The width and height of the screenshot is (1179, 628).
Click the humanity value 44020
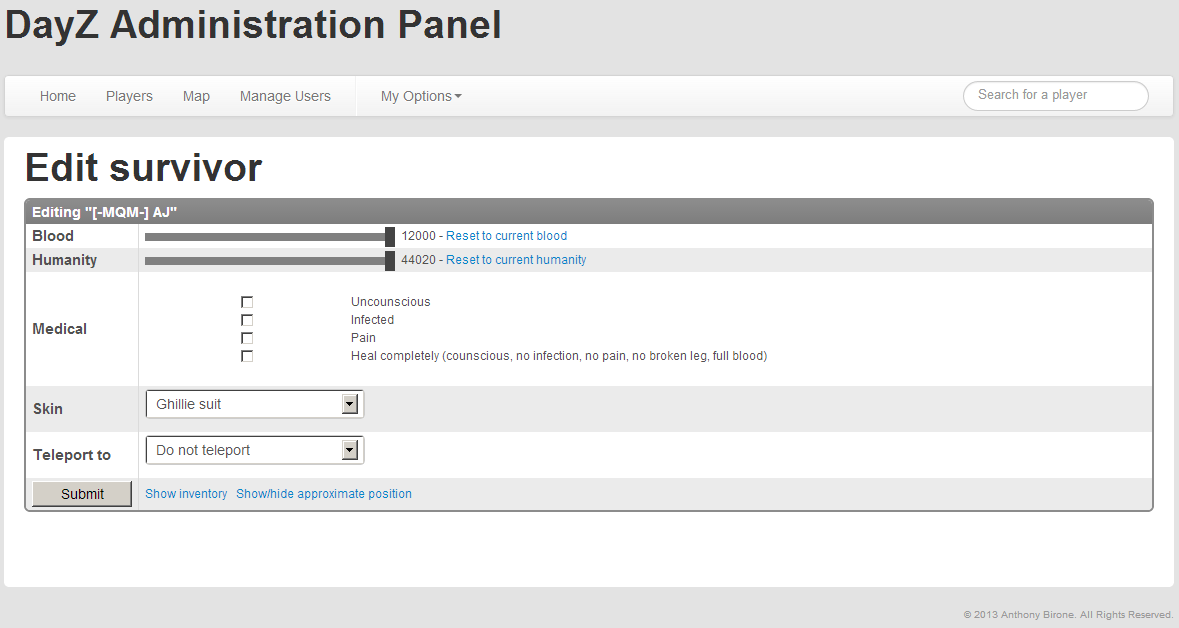(x=418, y=260)
